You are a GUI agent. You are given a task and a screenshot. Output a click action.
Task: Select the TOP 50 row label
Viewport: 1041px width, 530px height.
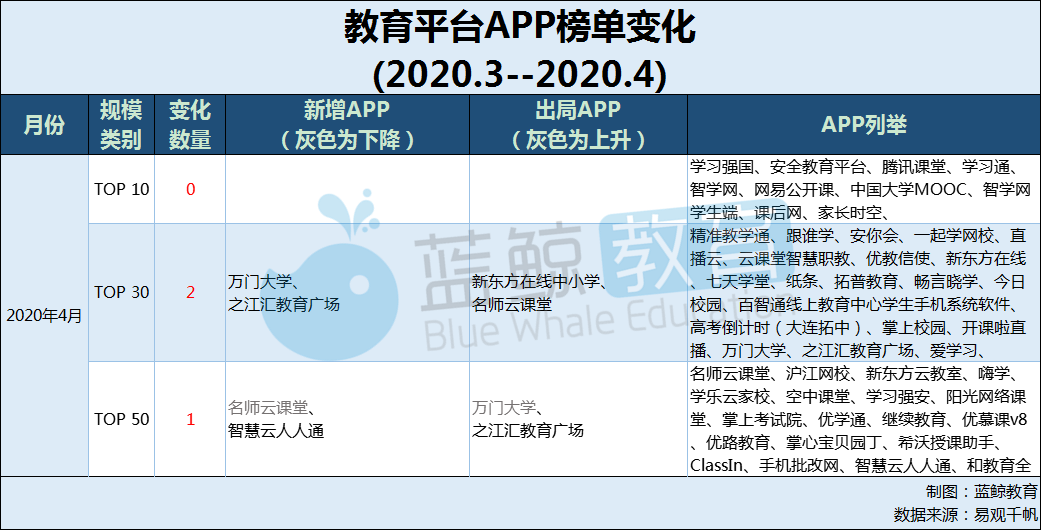click(x=122, y=419)
